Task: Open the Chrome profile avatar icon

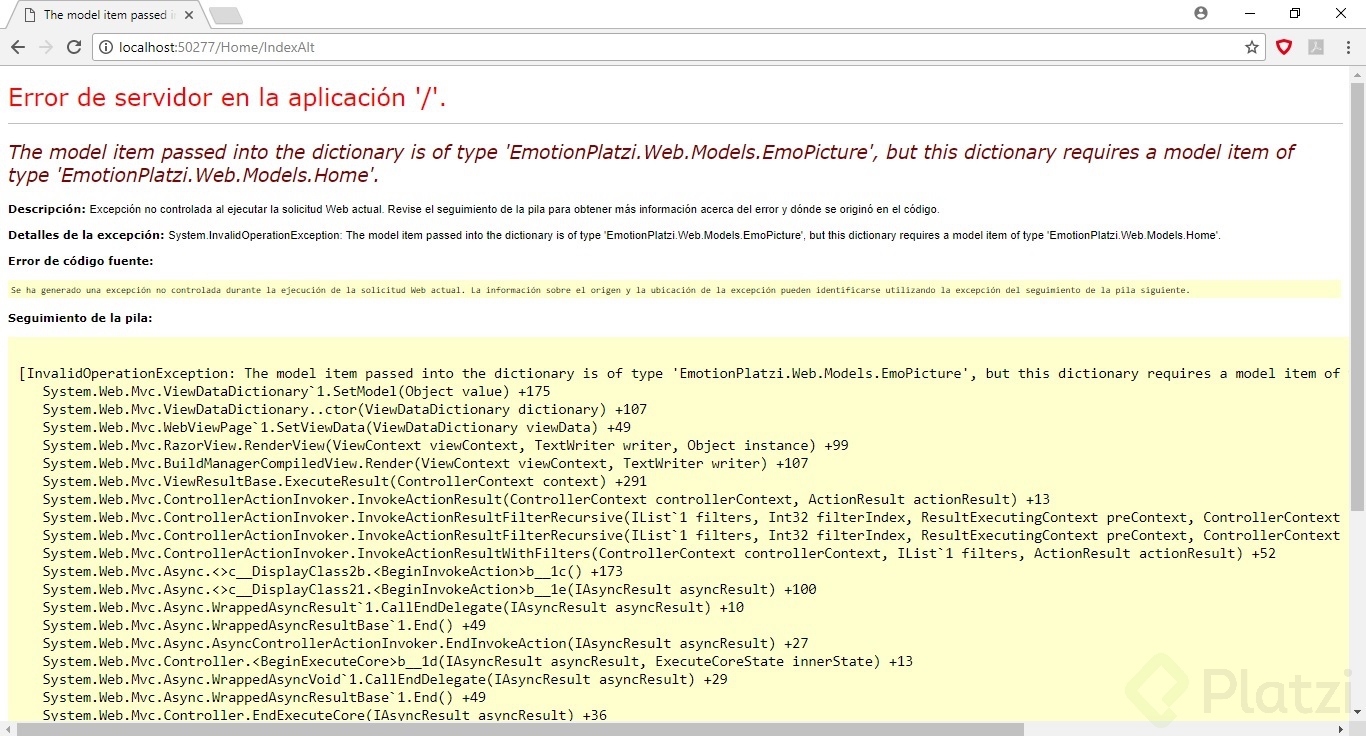Action: 1200,13
